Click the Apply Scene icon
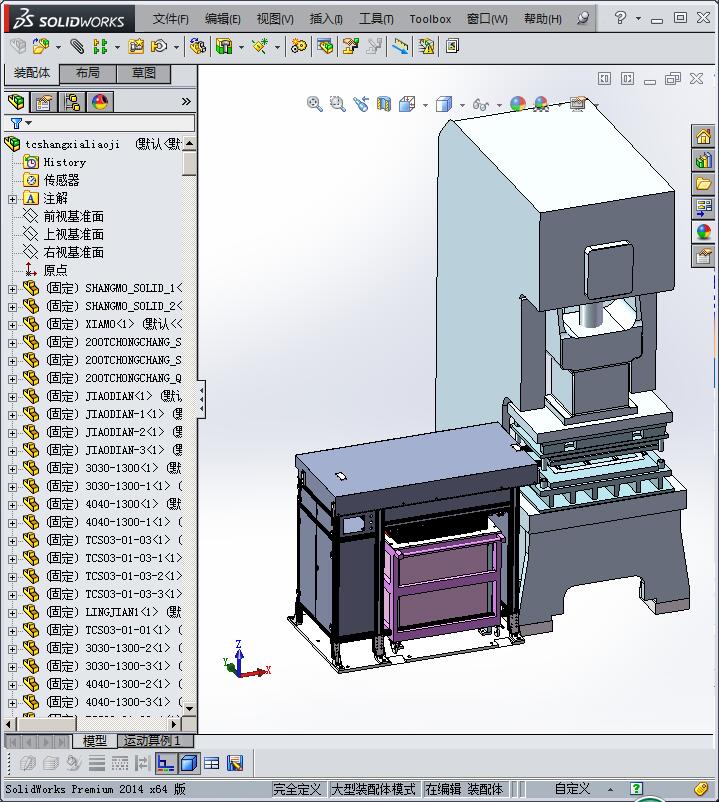Image resolution: width=719 pixels, height=802 pixels. tap(541, 104)
